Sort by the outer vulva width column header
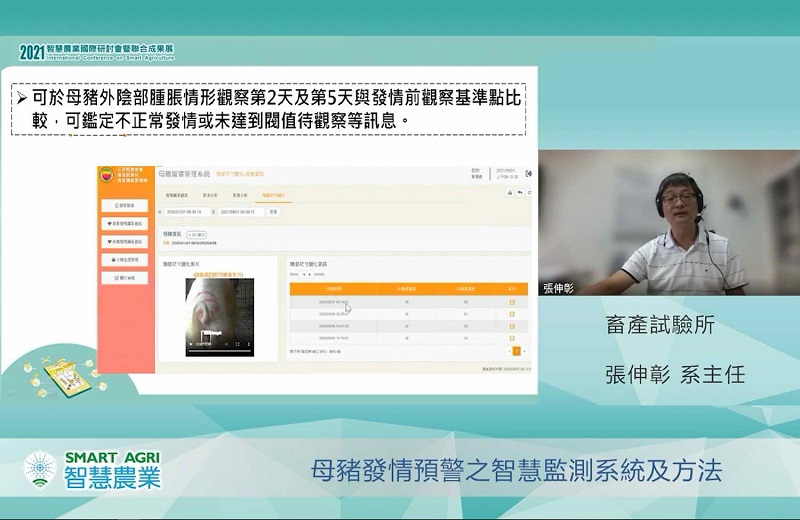800x520 pixels. coord(407,289)
